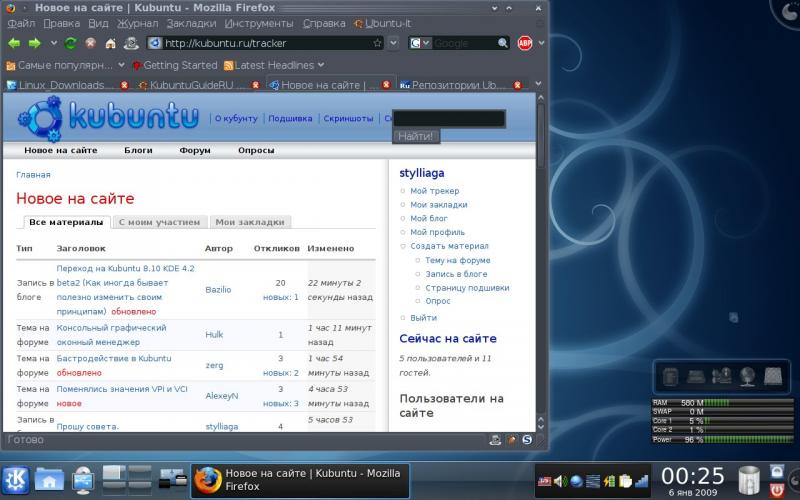This screenshot has width=800, height=500.
Task: Open the Правка menu
Action: pyautogui.click(x=61, y=23)
